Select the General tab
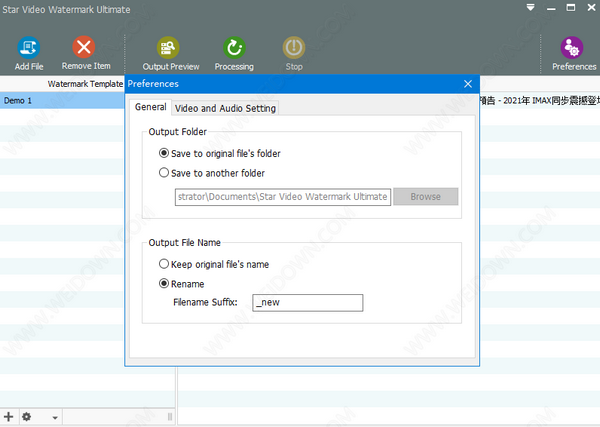Image resolution: width=600 pixels, height=427 pixels. (151, 107)
